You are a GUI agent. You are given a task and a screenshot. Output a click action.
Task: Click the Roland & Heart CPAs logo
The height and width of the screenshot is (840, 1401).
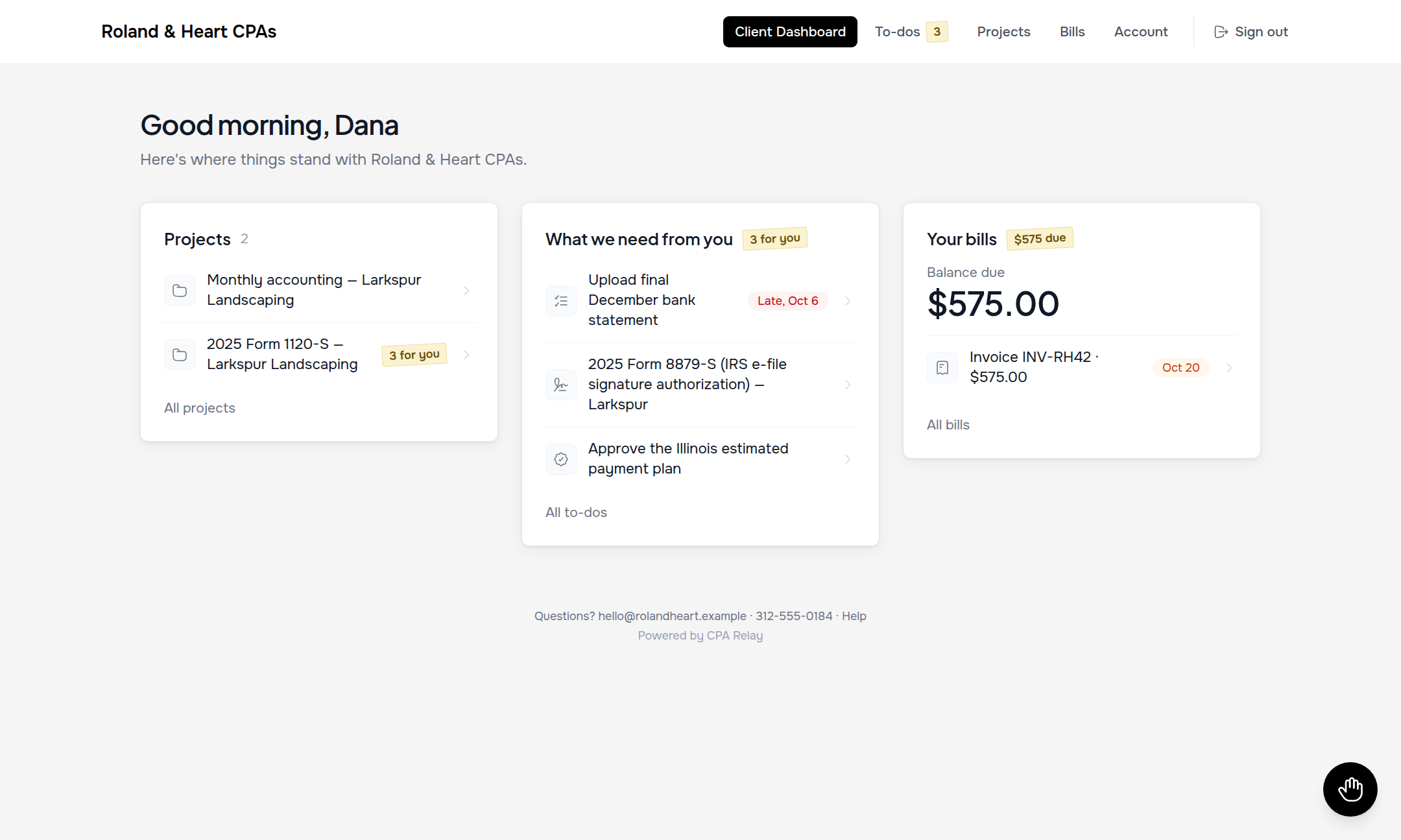click(189, 32)
